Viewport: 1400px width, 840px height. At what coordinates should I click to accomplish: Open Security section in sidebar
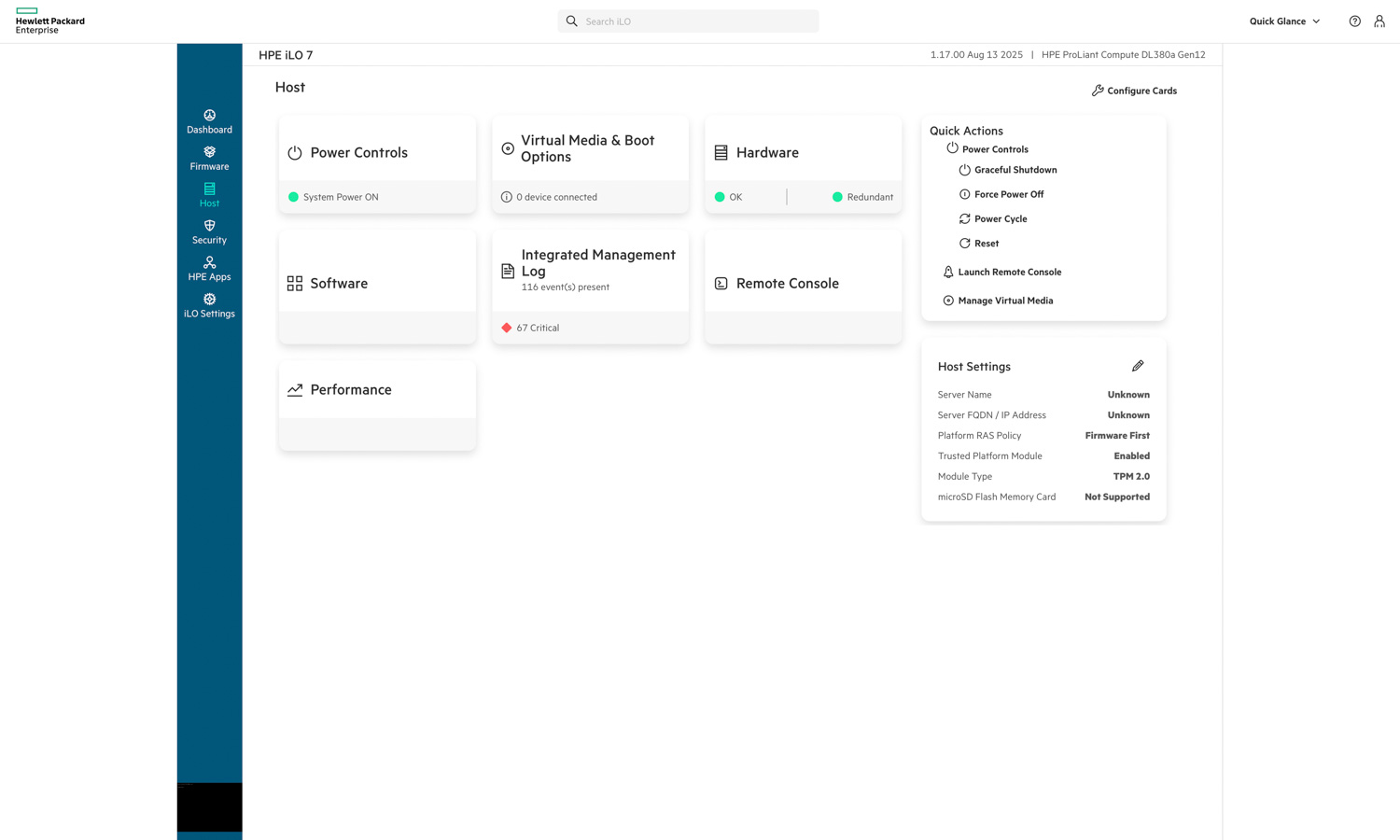pos(209,232)
